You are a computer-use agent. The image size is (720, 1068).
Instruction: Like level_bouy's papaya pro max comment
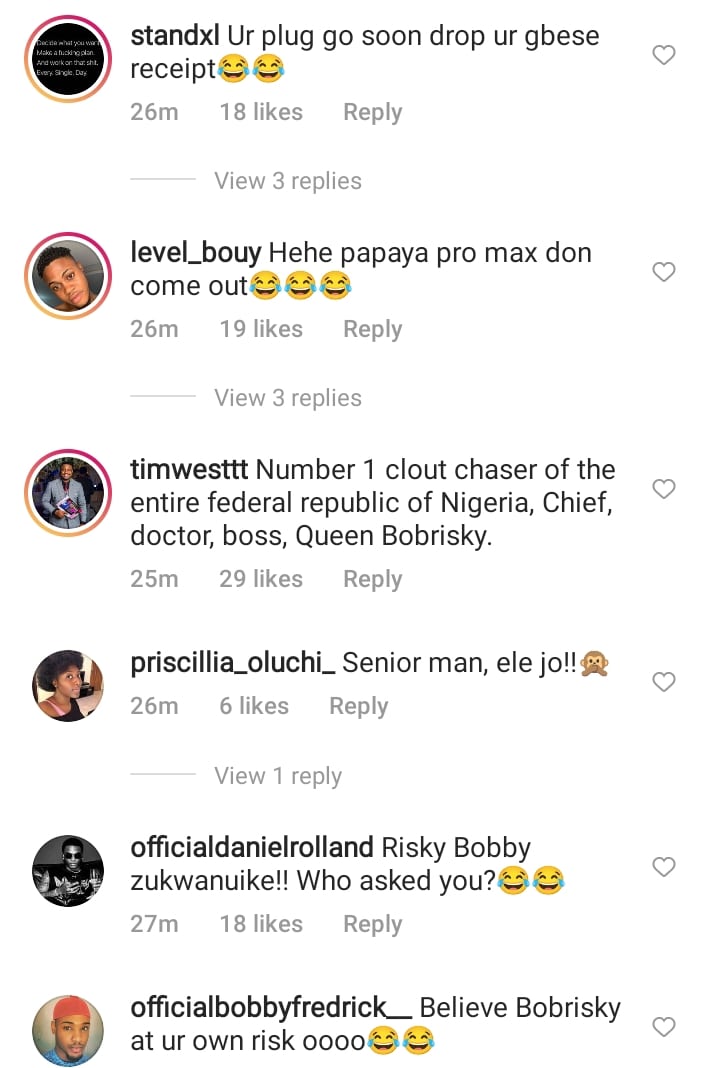tap(664, 272)
